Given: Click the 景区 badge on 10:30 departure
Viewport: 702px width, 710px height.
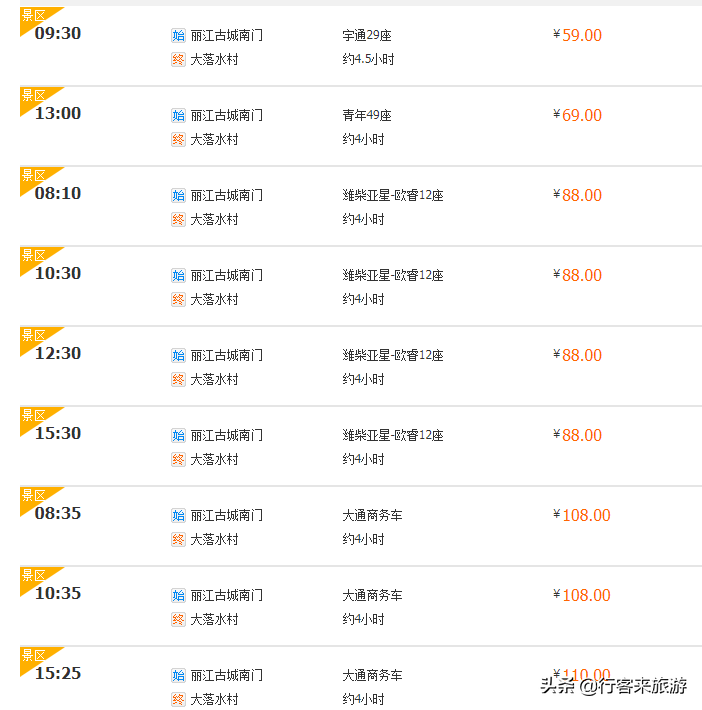Looking at the screenshot, I should tap(34, 256).
